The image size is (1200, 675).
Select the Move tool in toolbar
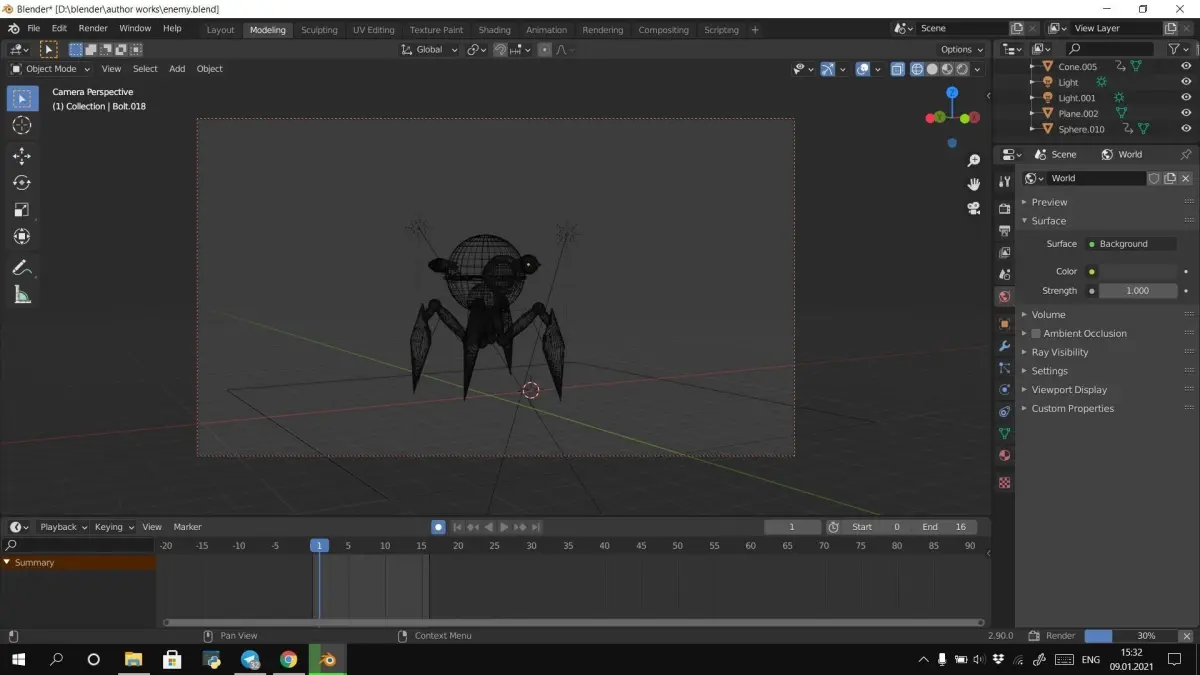coord(22,156)
